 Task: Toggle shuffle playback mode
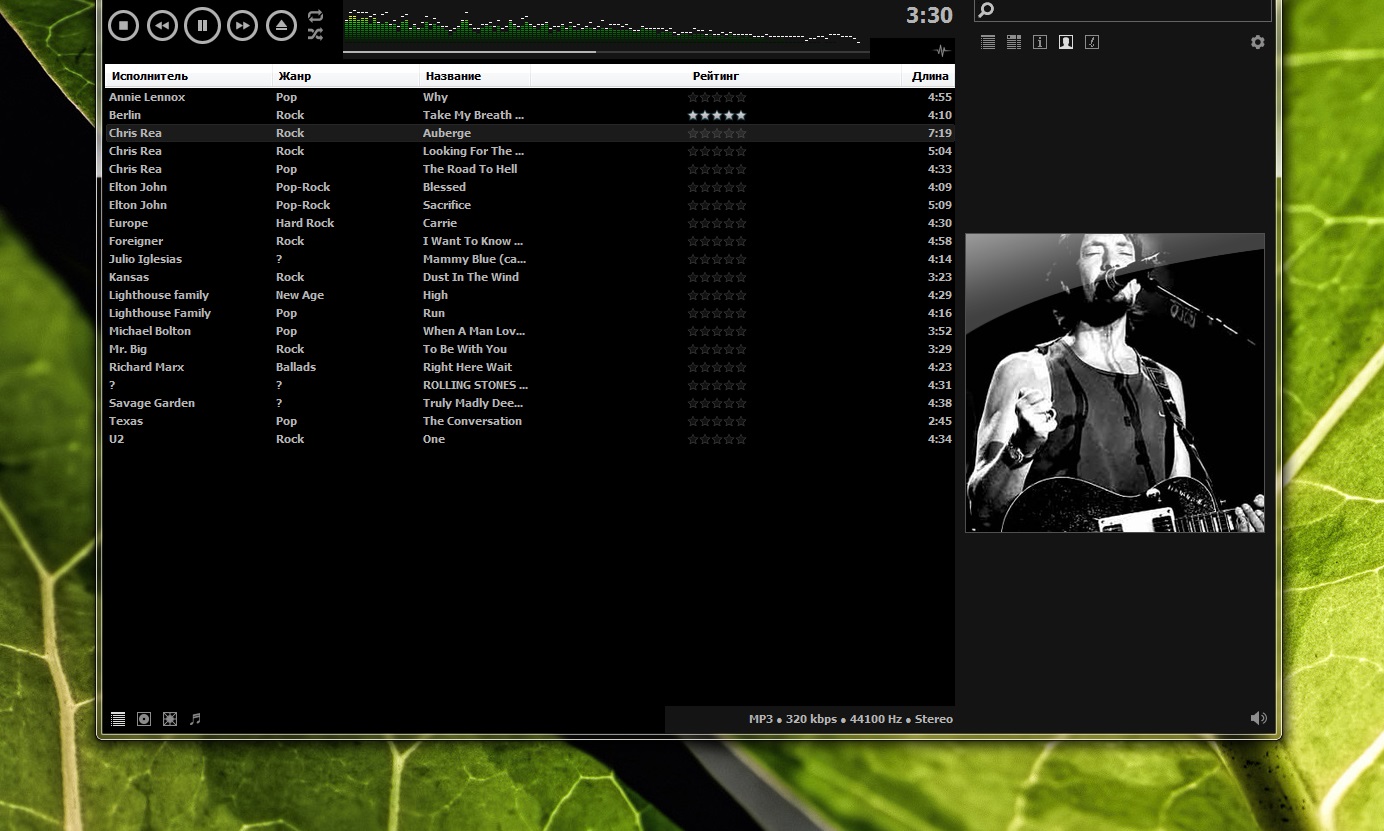tap(316, 34)
